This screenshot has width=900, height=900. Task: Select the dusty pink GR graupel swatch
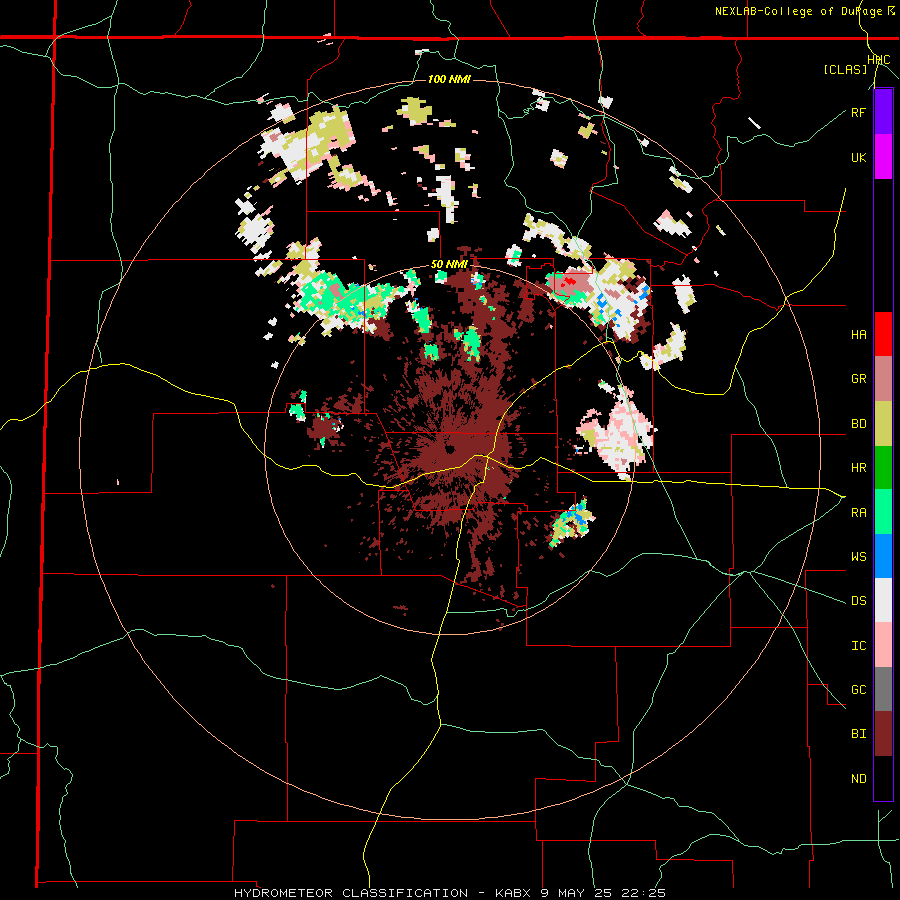(883, 379)
